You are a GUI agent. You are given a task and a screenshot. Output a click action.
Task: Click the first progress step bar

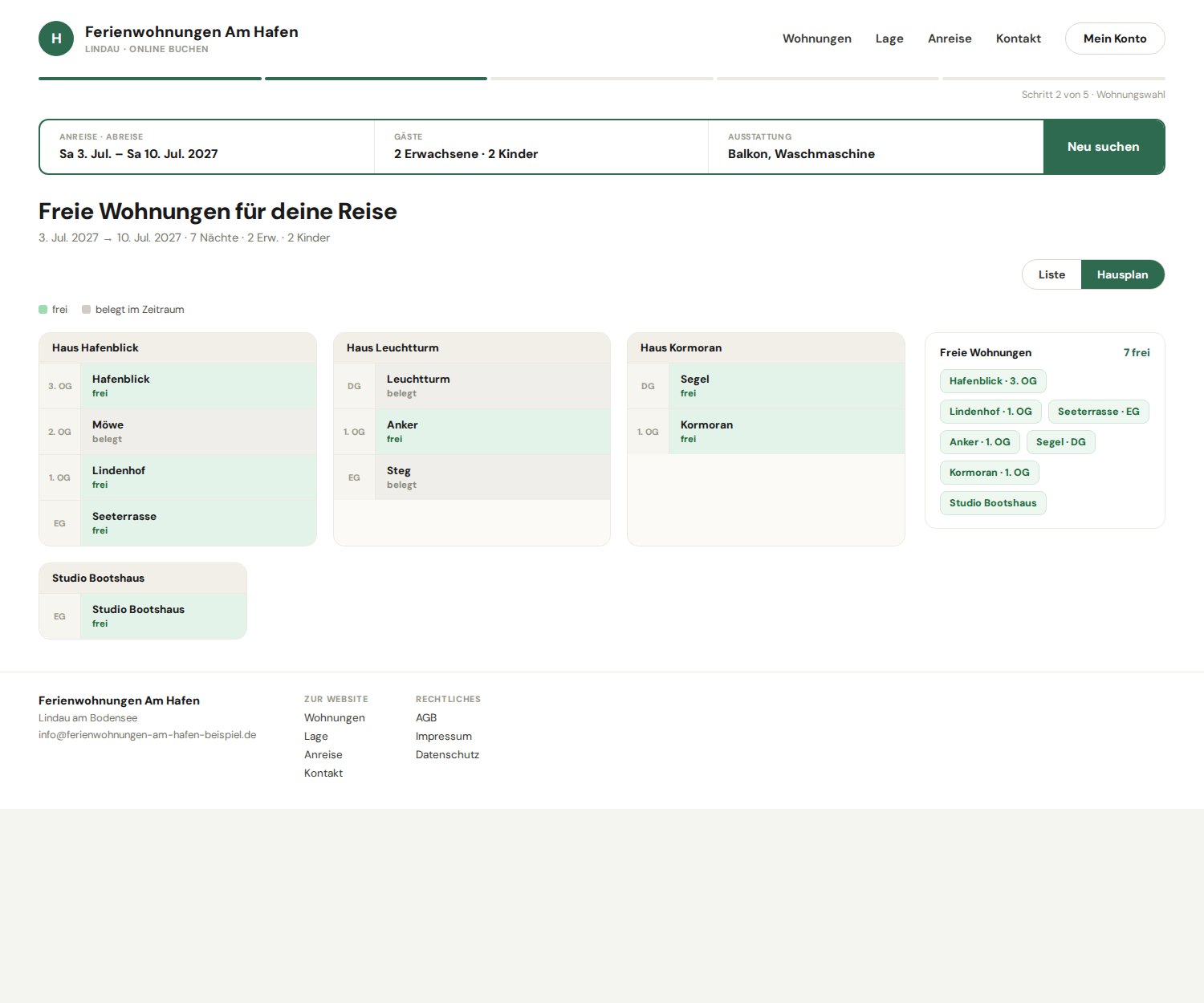150,79
